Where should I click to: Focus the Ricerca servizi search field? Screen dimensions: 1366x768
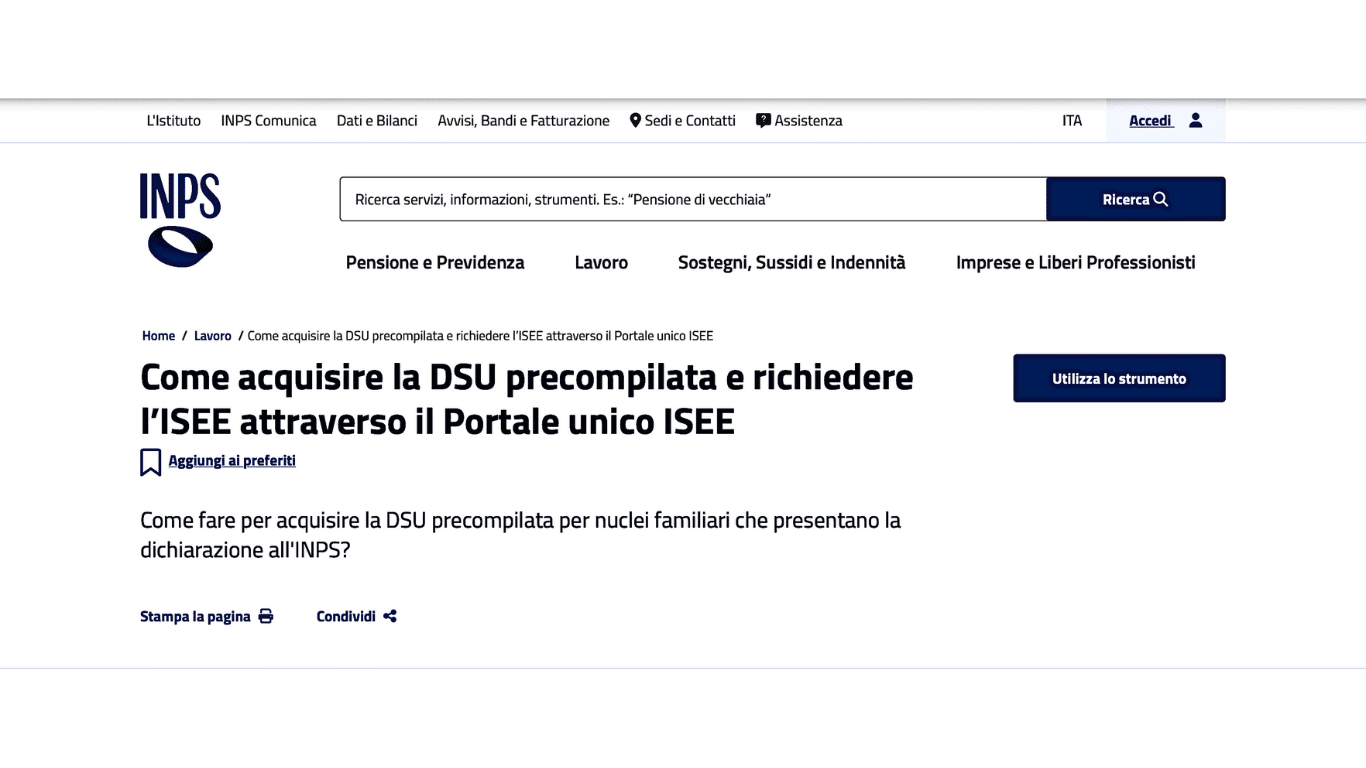pyautogui.click(x=693, y=199)
